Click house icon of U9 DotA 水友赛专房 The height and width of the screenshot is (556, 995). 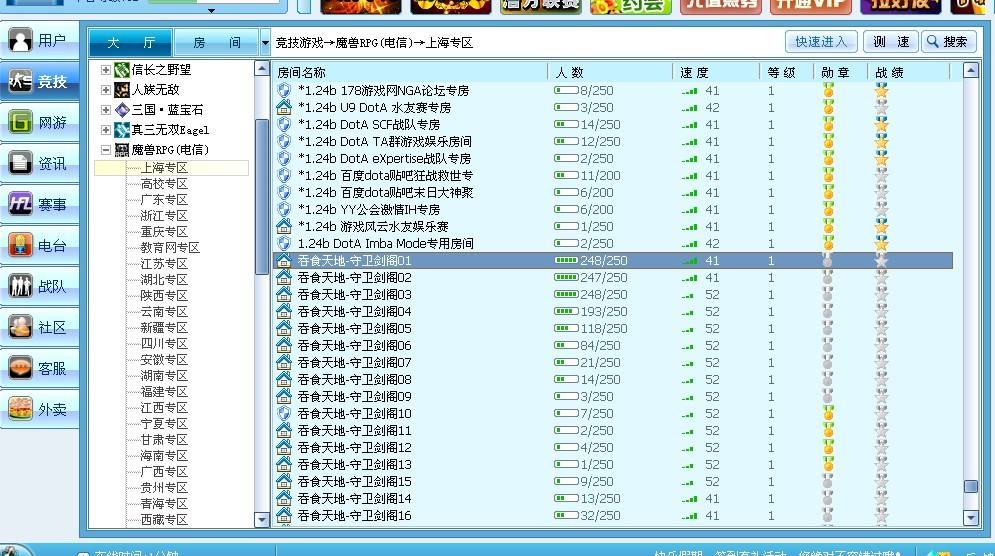[284, 107]
